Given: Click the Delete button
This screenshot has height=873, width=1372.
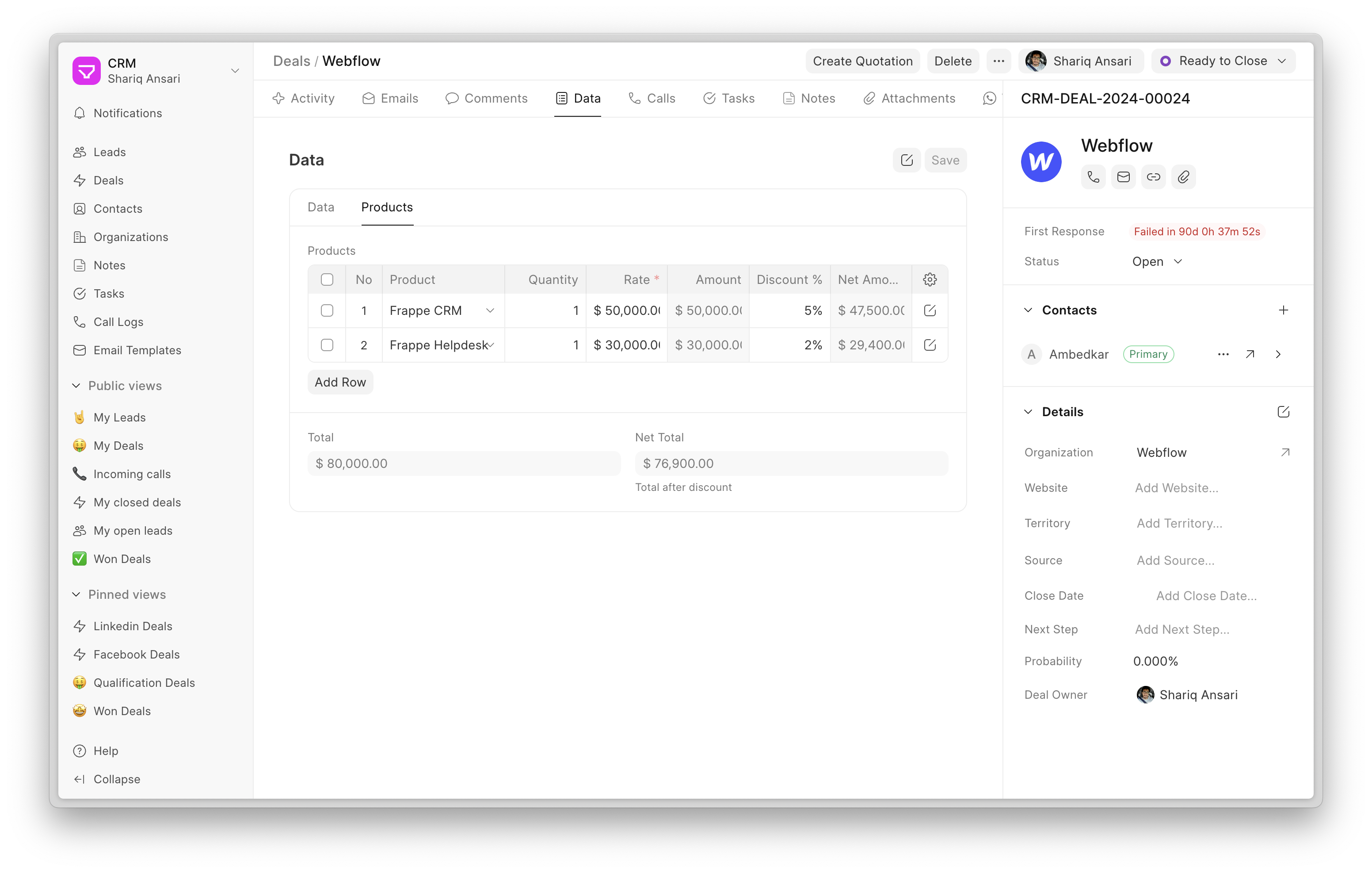Looking at the screenshot, I should [953, 61].
